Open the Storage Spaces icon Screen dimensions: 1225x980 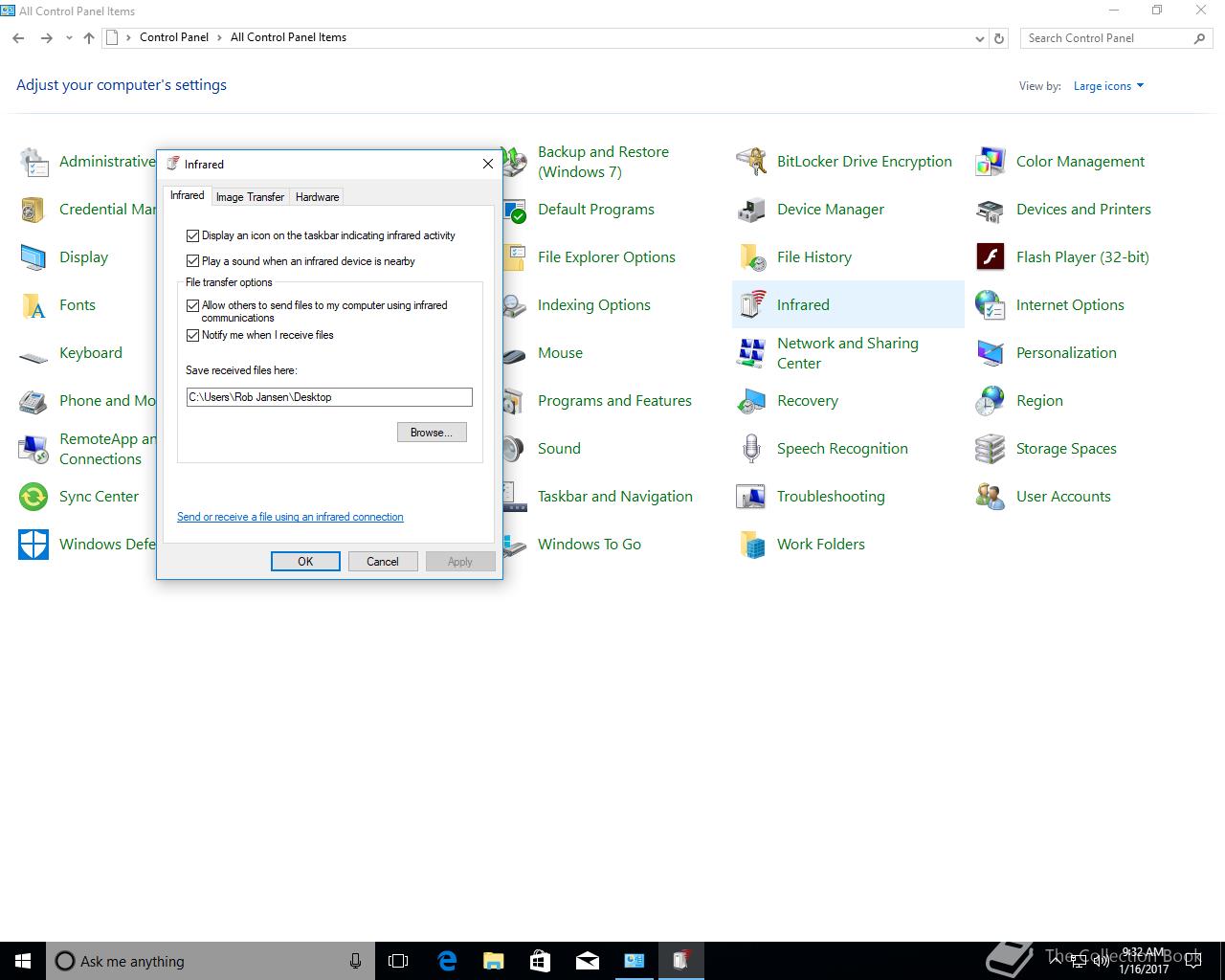click(991, 449)
